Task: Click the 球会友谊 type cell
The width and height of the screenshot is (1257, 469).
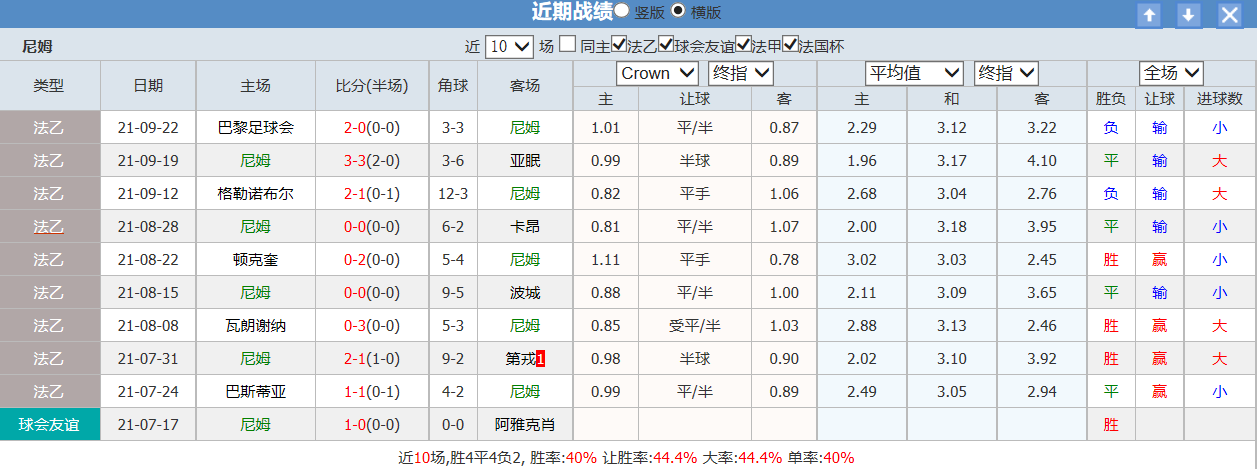Action: click(x=50, y=425)
